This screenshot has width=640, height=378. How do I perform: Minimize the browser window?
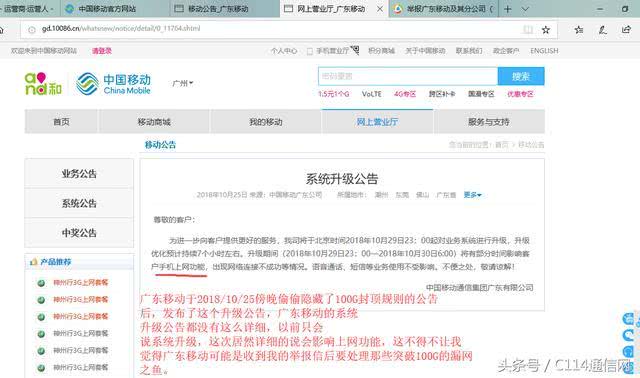(600, 9)
